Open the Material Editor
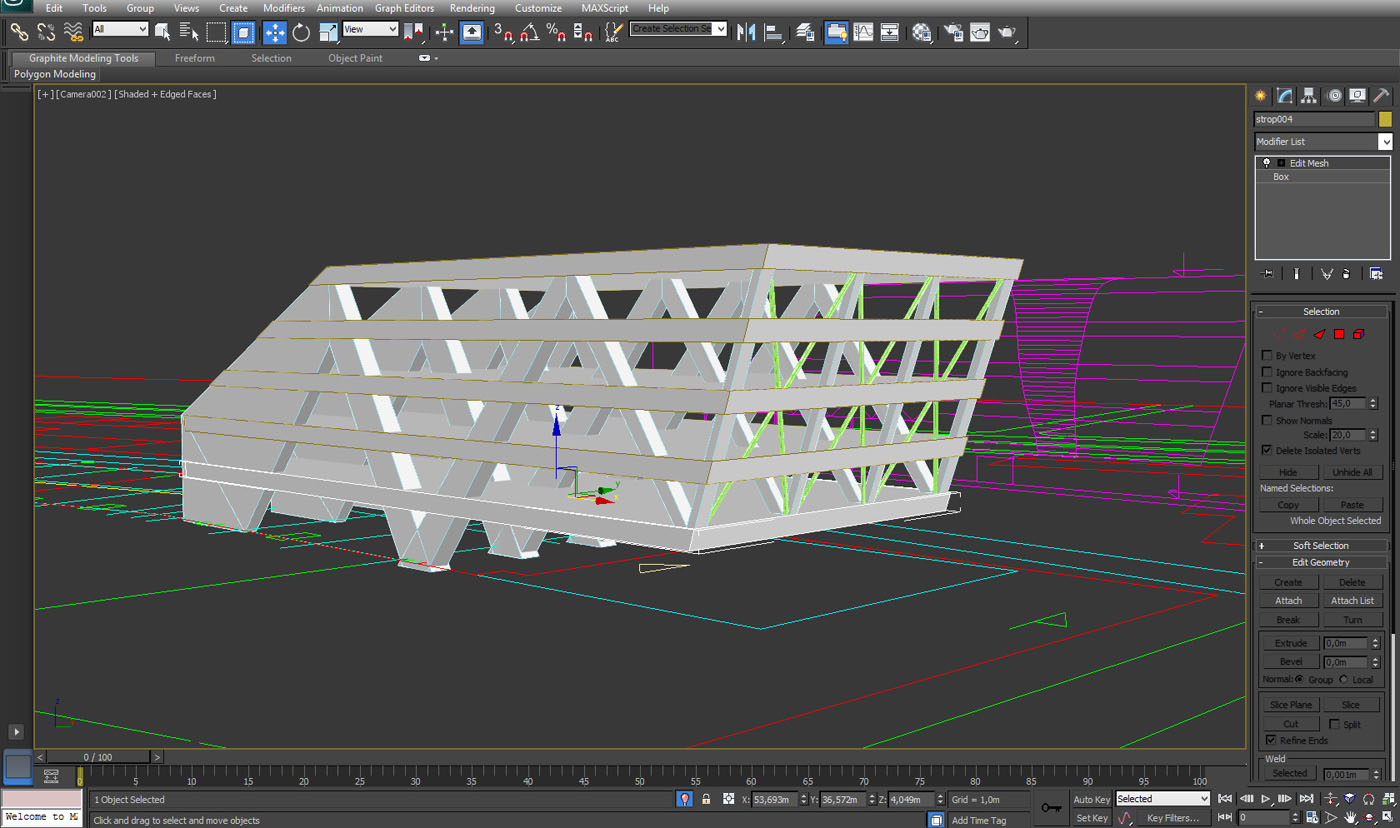 click(921, 33)
